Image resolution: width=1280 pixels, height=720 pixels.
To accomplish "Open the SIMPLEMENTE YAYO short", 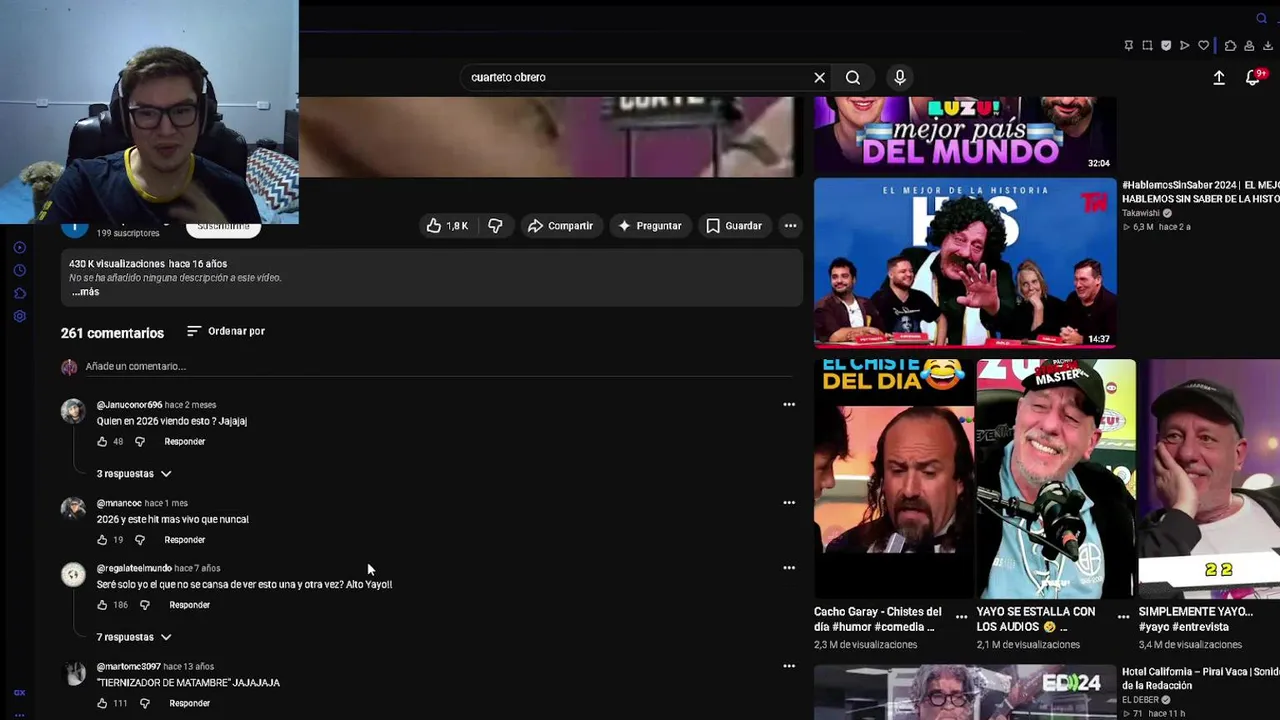I will [x=1209, y=479].
